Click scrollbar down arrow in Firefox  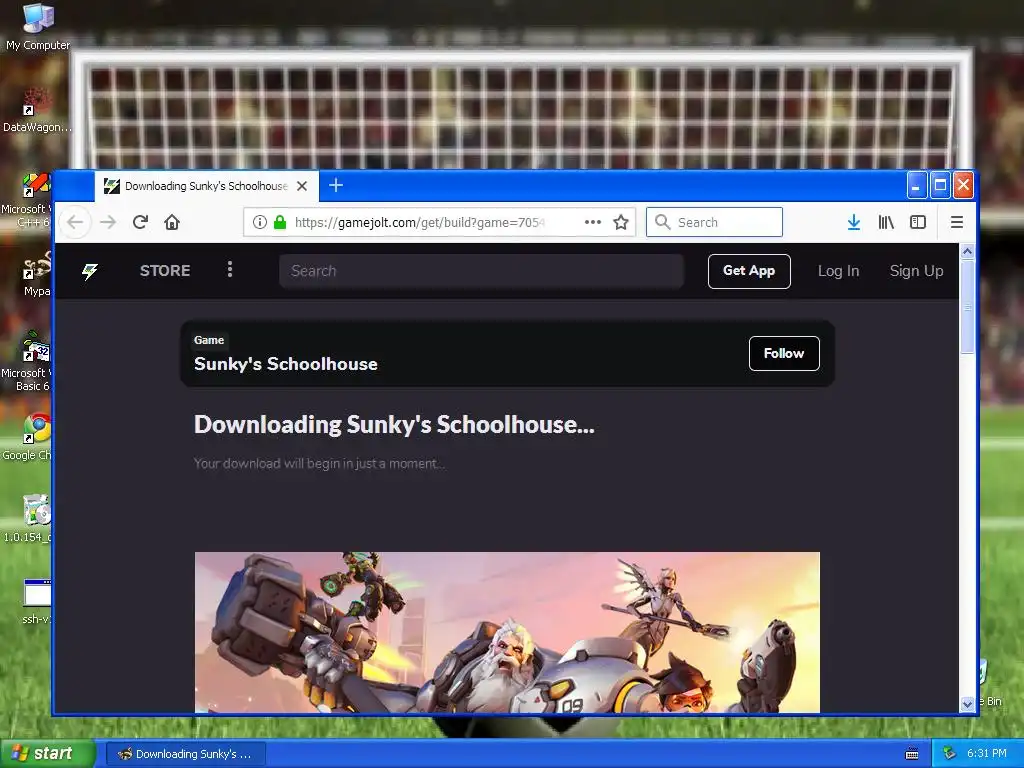967,704
